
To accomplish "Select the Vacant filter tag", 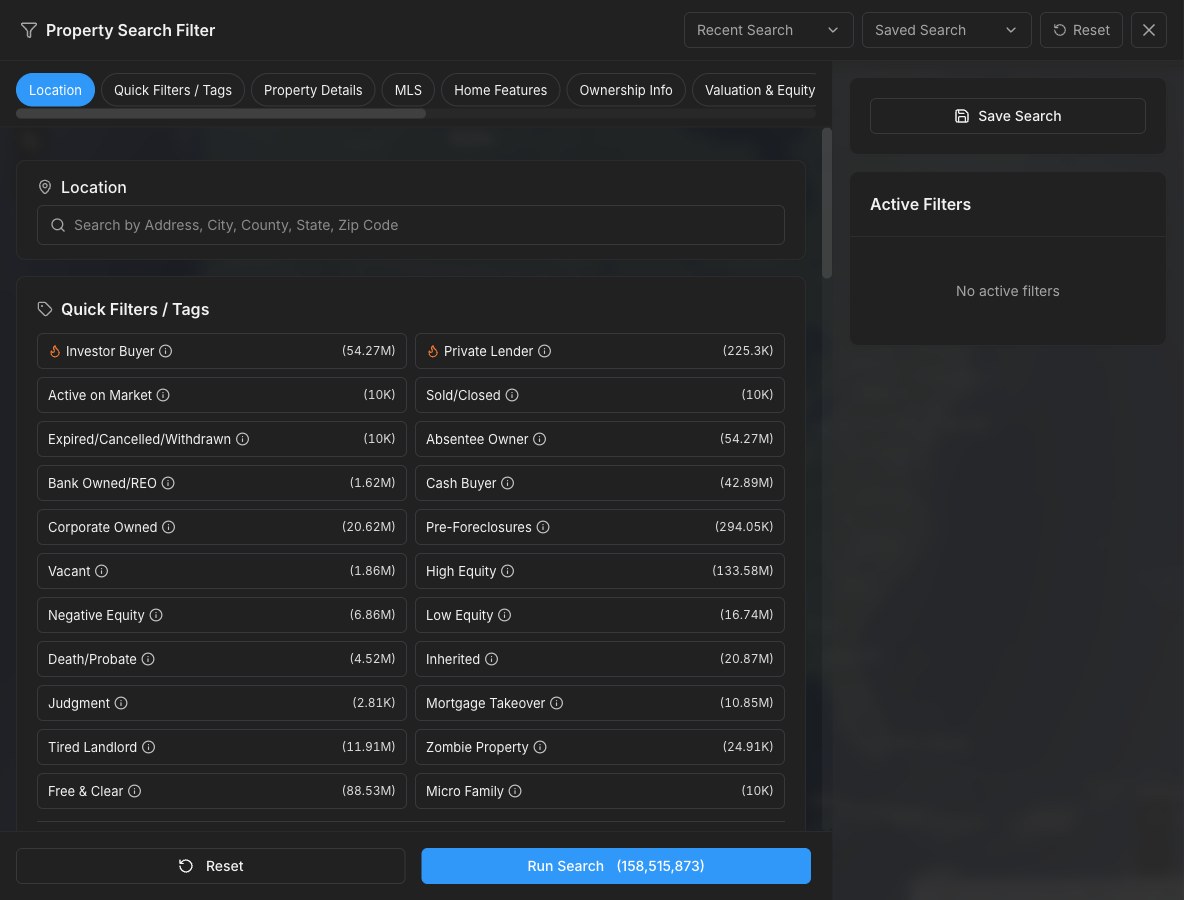I will click(222, 571).
